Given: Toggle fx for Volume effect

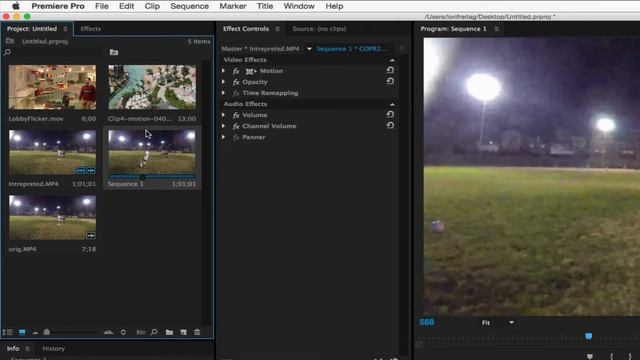Looking at the screenshot, I should click(236, 115).
